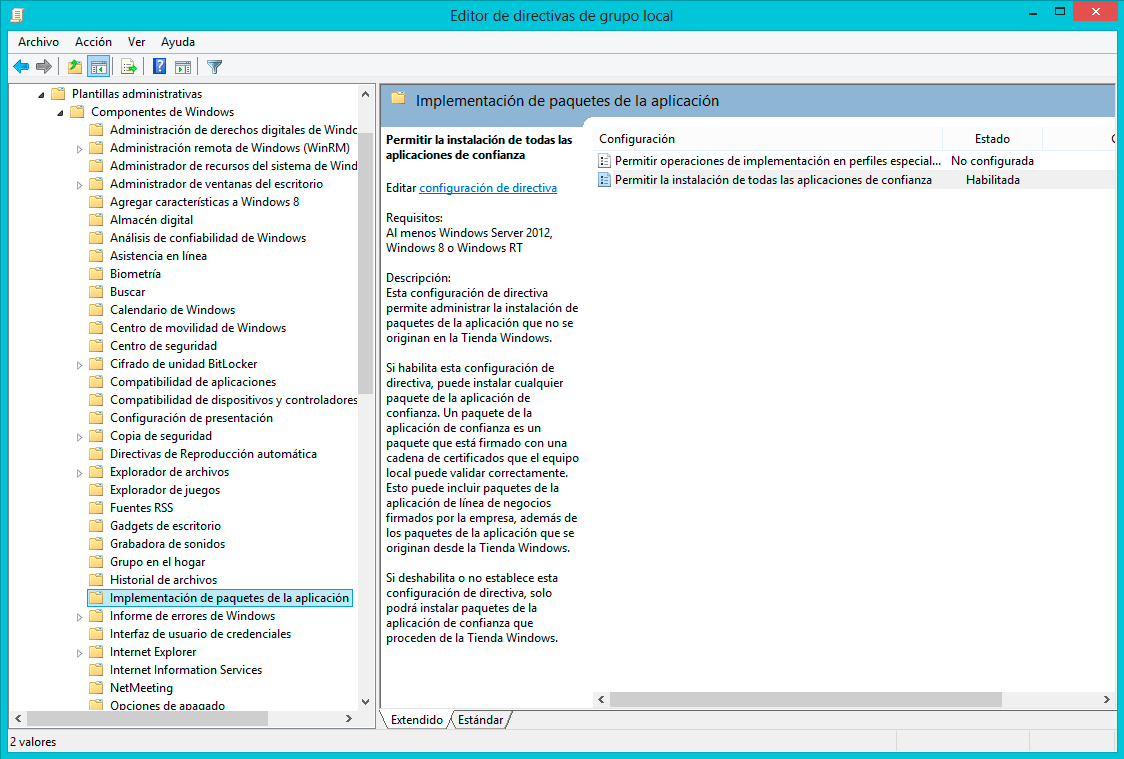Click folder icon beside NetMeeting
Screen dimensions: 1124x759
click(96, 687)
